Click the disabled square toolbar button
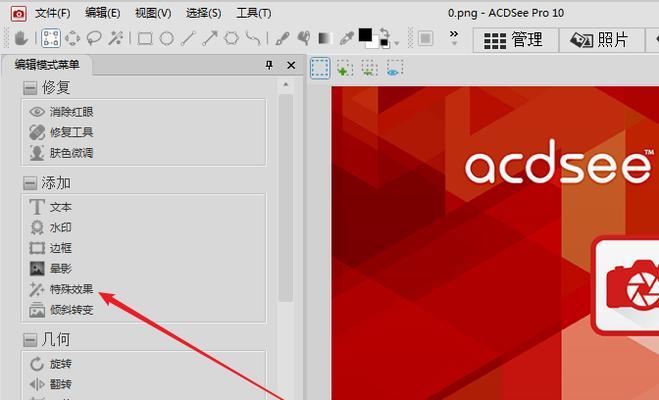The image size is (659, 400). pos(425,39)
